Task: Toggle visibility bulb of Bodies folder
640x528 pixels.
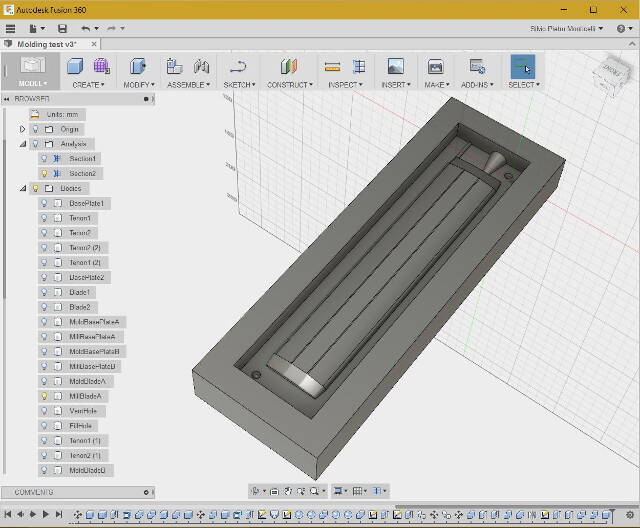Action: (36, 189)
